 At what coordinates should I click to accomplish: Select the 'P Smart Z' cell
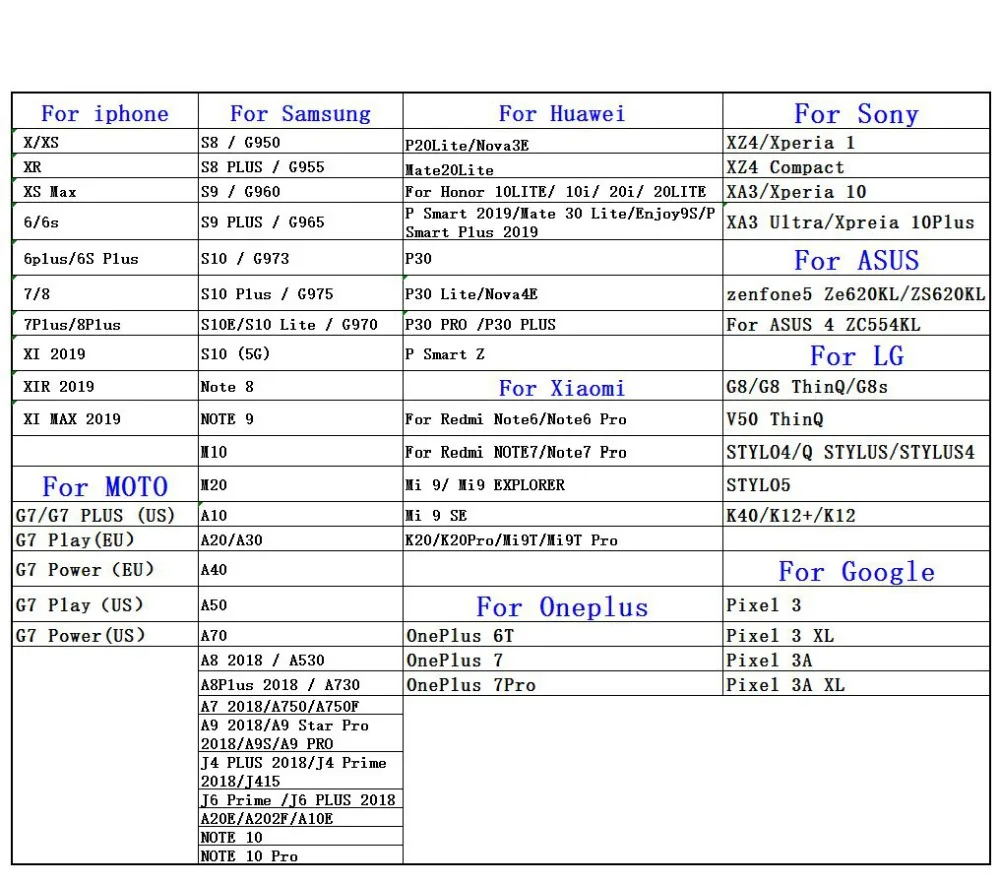[x=562, y=353]
